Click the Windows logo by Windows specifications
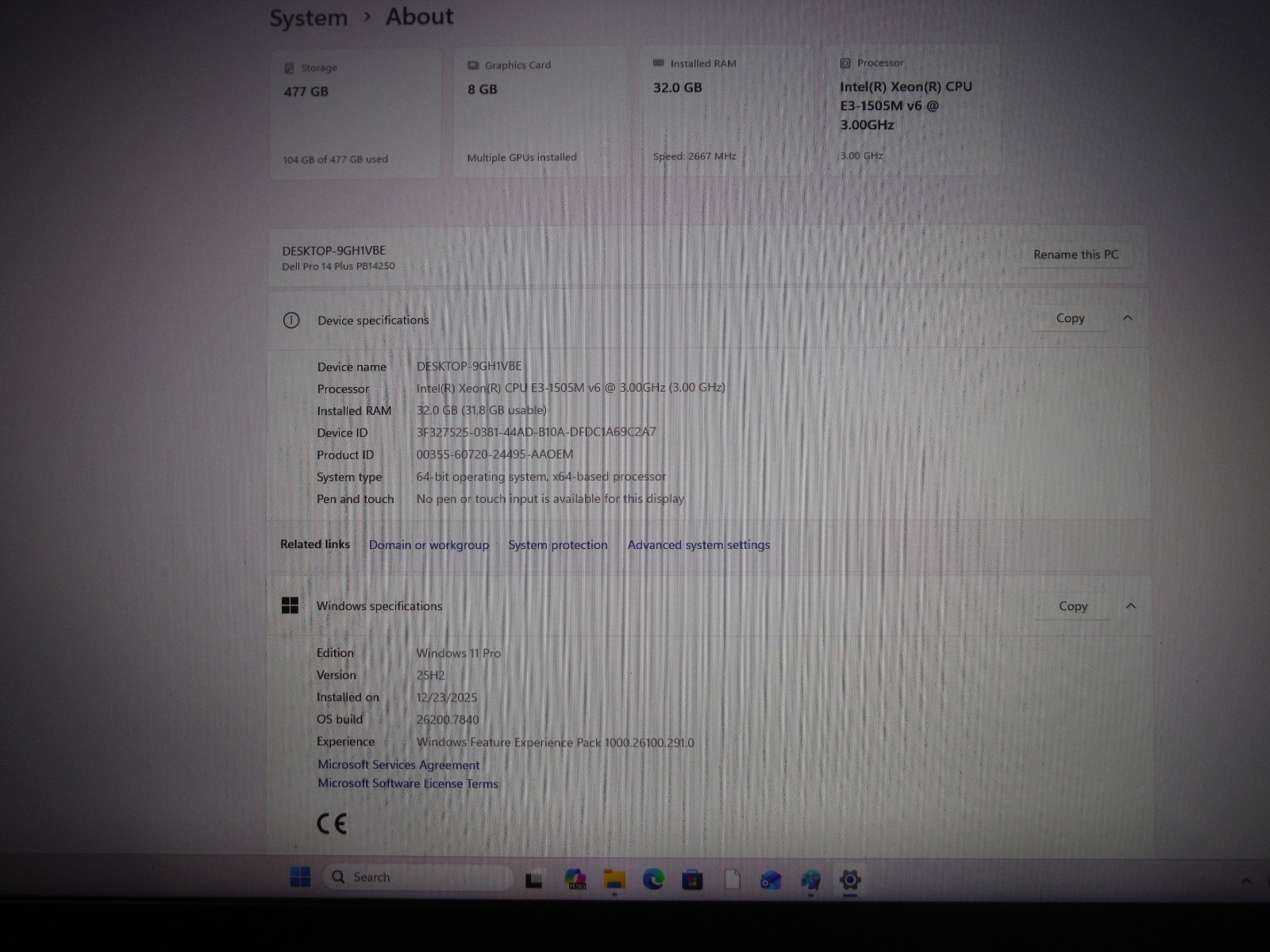This screenshot has height=952, width=1270. 291,606
